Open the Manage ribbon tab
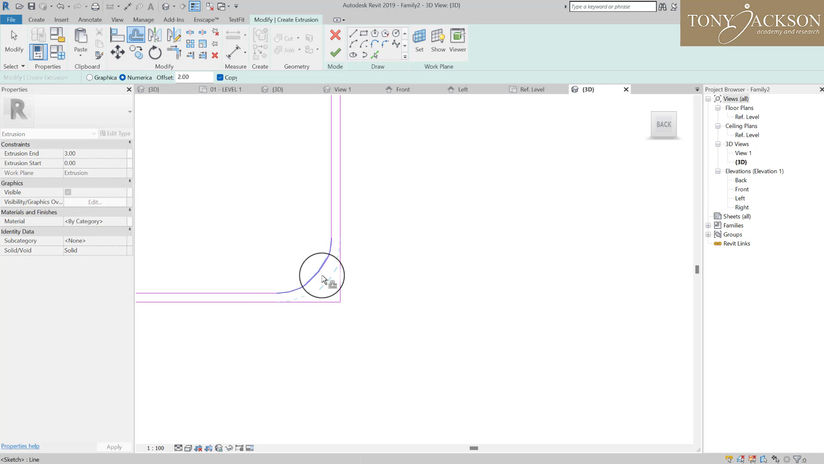This screenshot has width=824, height=464. tap(143, 19)
